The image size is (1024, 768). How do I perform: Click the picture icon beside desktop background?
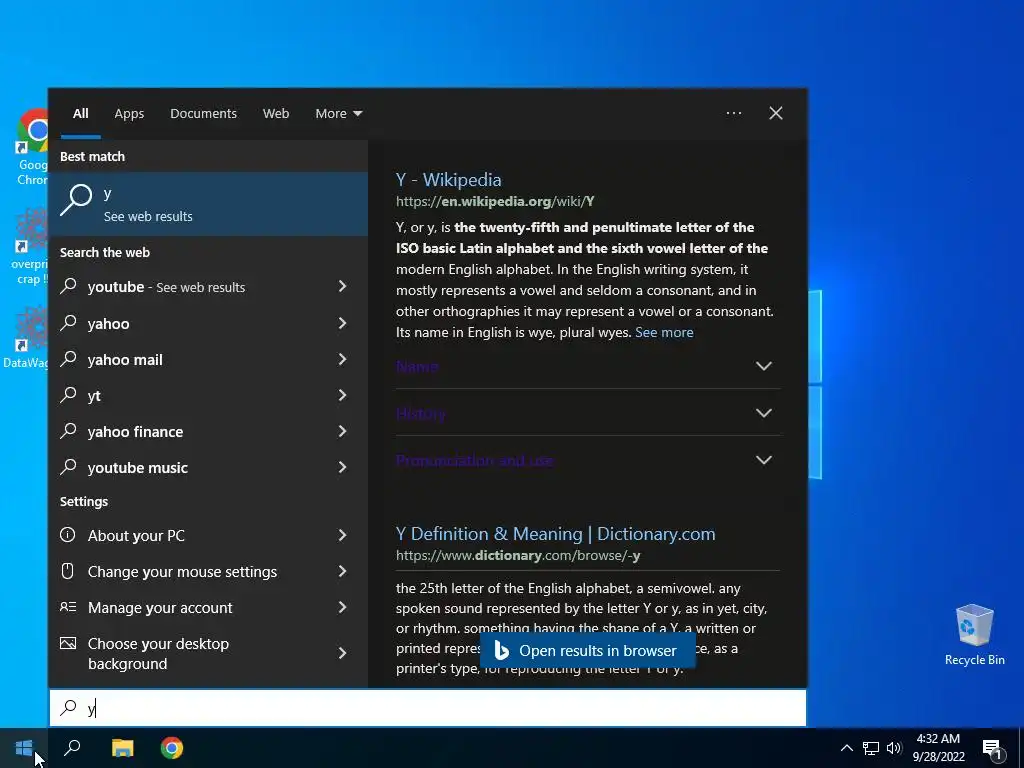pos(68,643)
